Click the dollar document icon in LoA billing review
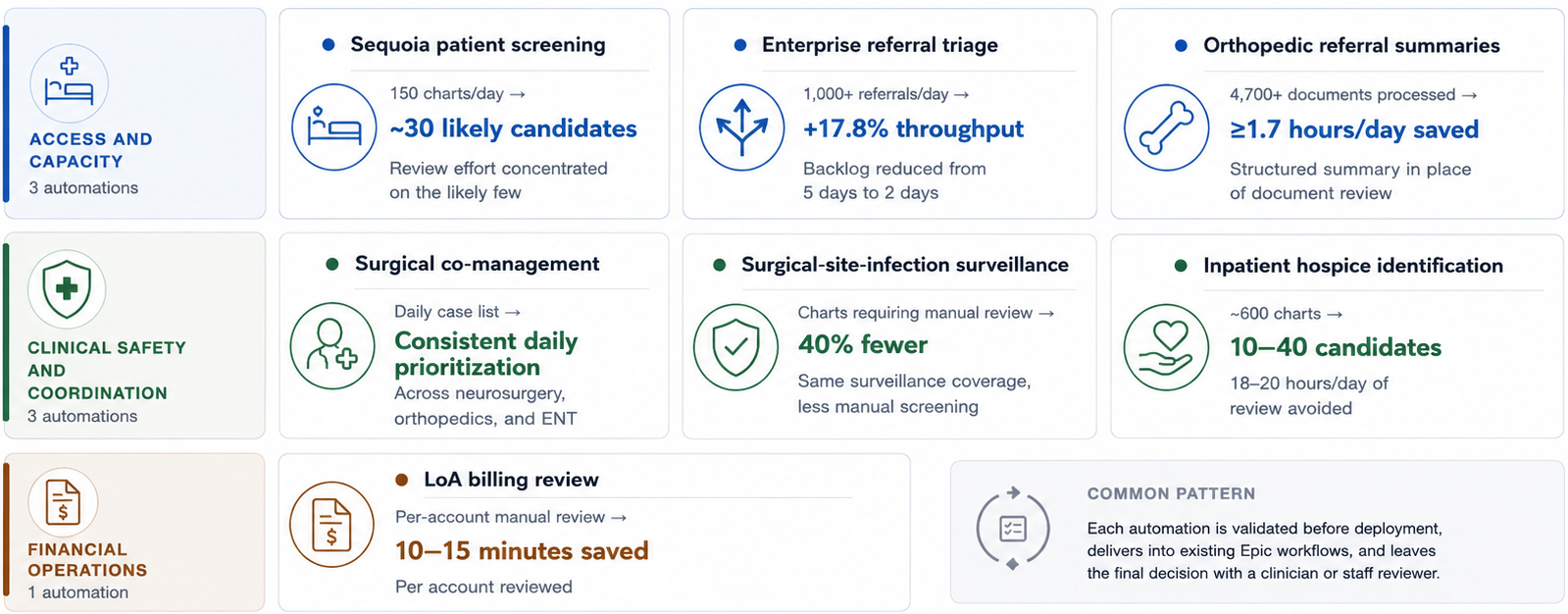The image size is (1568, 614). coord(332,524)
